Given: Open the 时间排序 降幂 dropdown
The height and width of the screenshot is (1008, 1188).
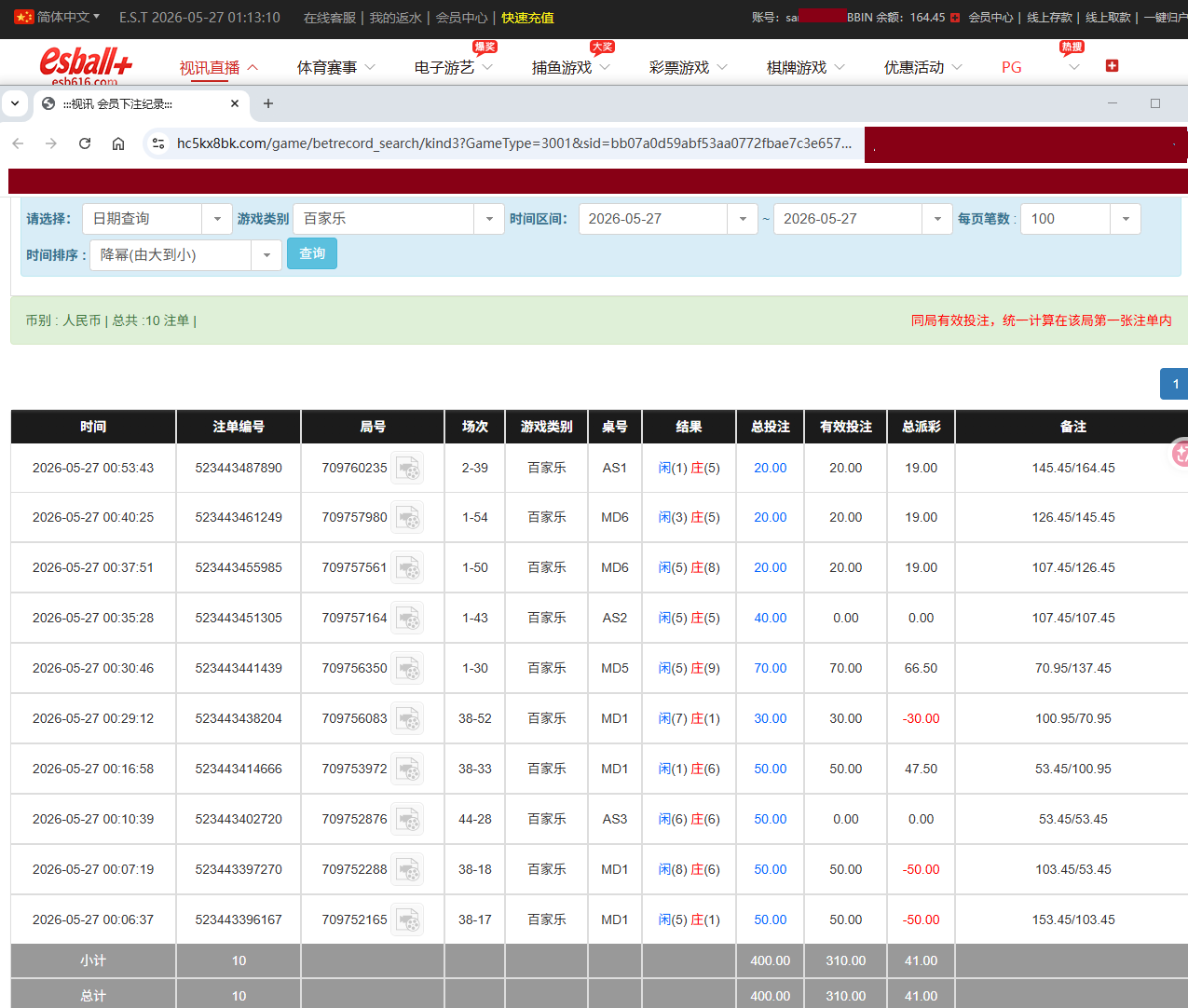Looking at the screenshot, I should click(185, 255).
